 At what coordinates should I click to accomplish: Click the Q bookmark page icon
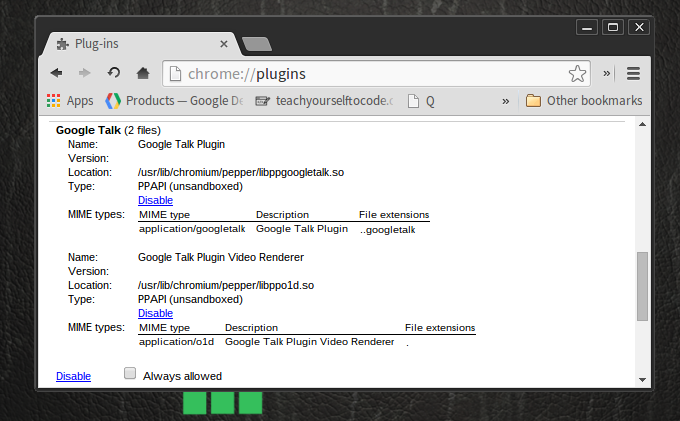point(414,101)
